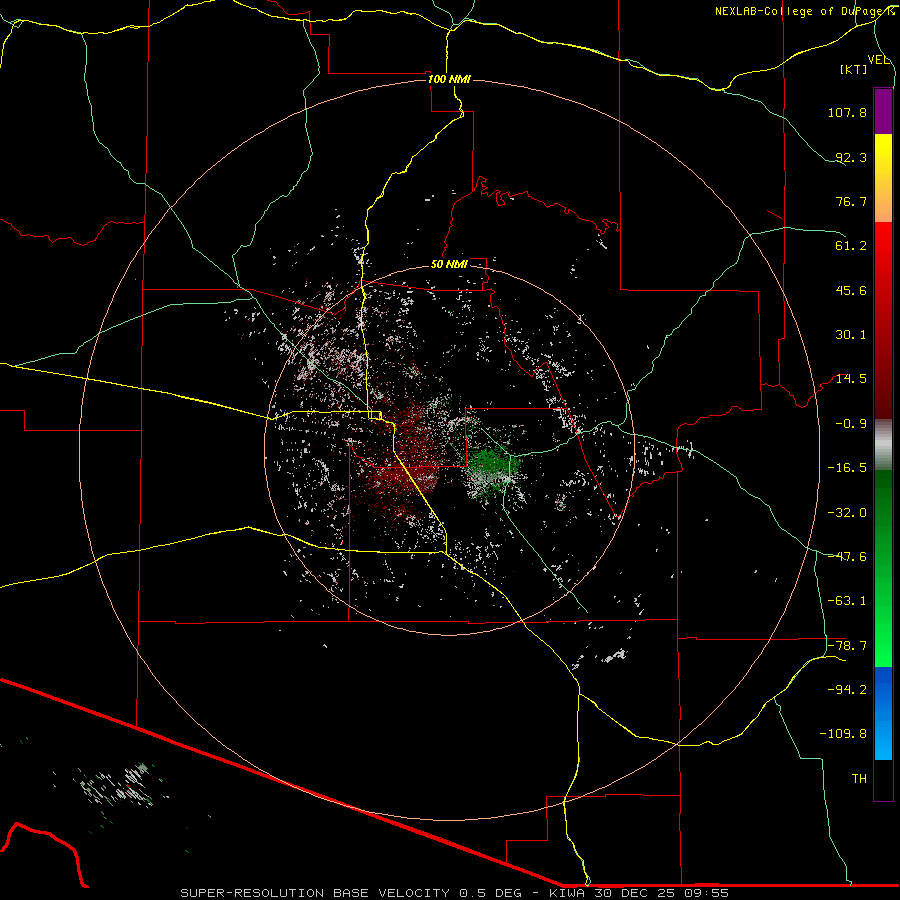
Task: Click the [KT] units label
Action: click(x=854, y=69)
